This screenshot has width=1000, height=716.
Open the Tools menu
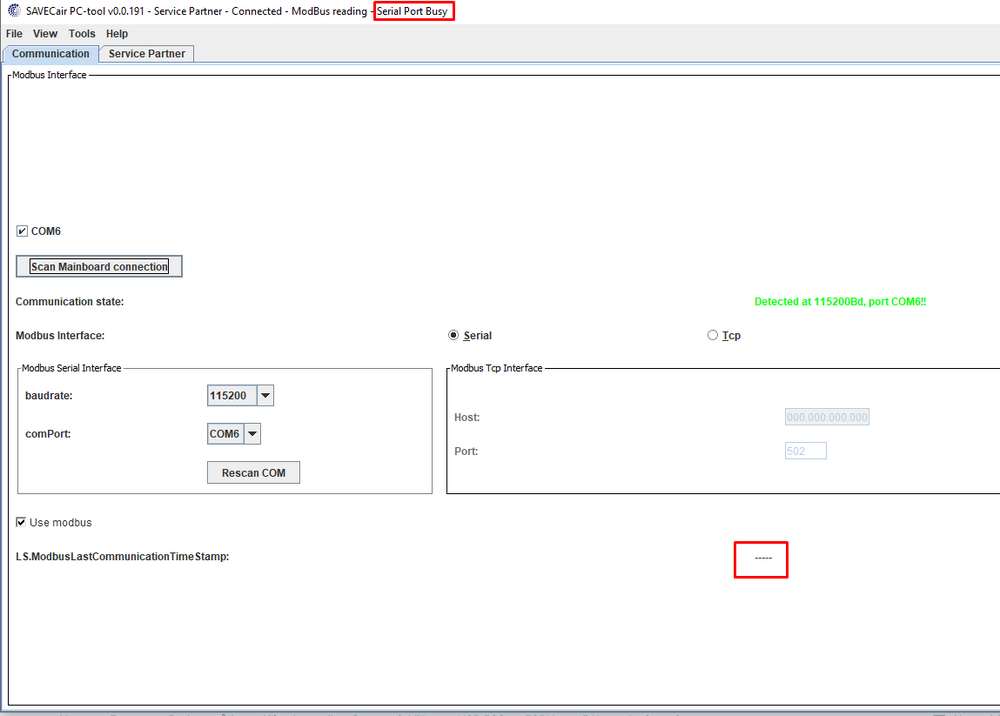[82, 34]
